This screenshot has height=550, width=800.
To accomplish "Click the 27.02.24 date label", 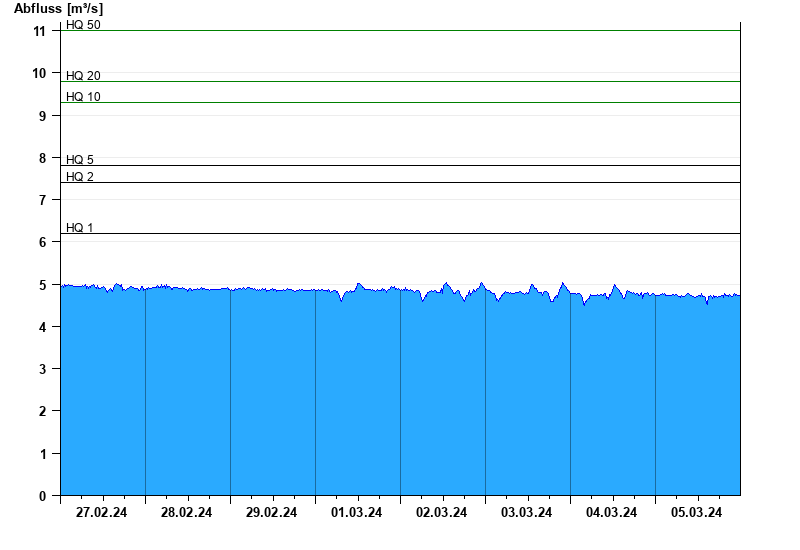I will point(102,512).
